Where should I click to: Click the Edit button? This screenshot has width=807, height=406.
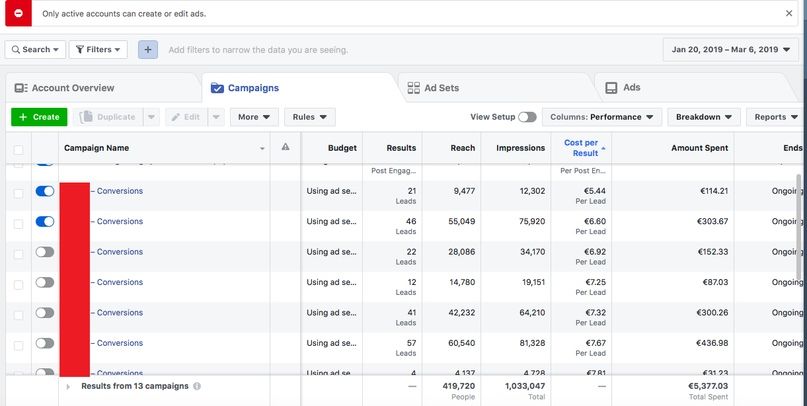pyautogui.click(x=186, y=117)
